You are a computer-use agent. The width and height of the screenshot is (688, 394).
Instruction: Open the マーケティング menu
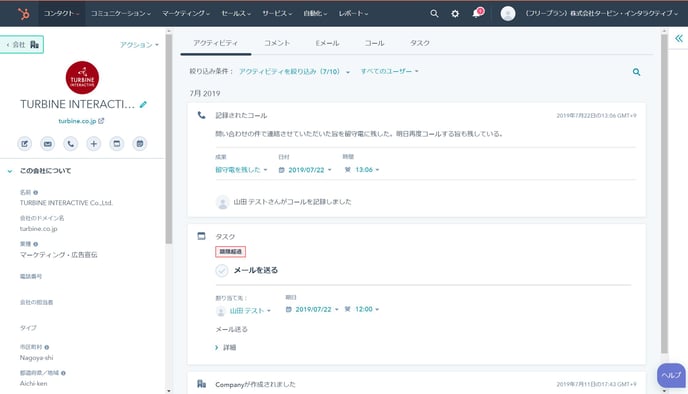pyautogui.click(x=186, y=14)
